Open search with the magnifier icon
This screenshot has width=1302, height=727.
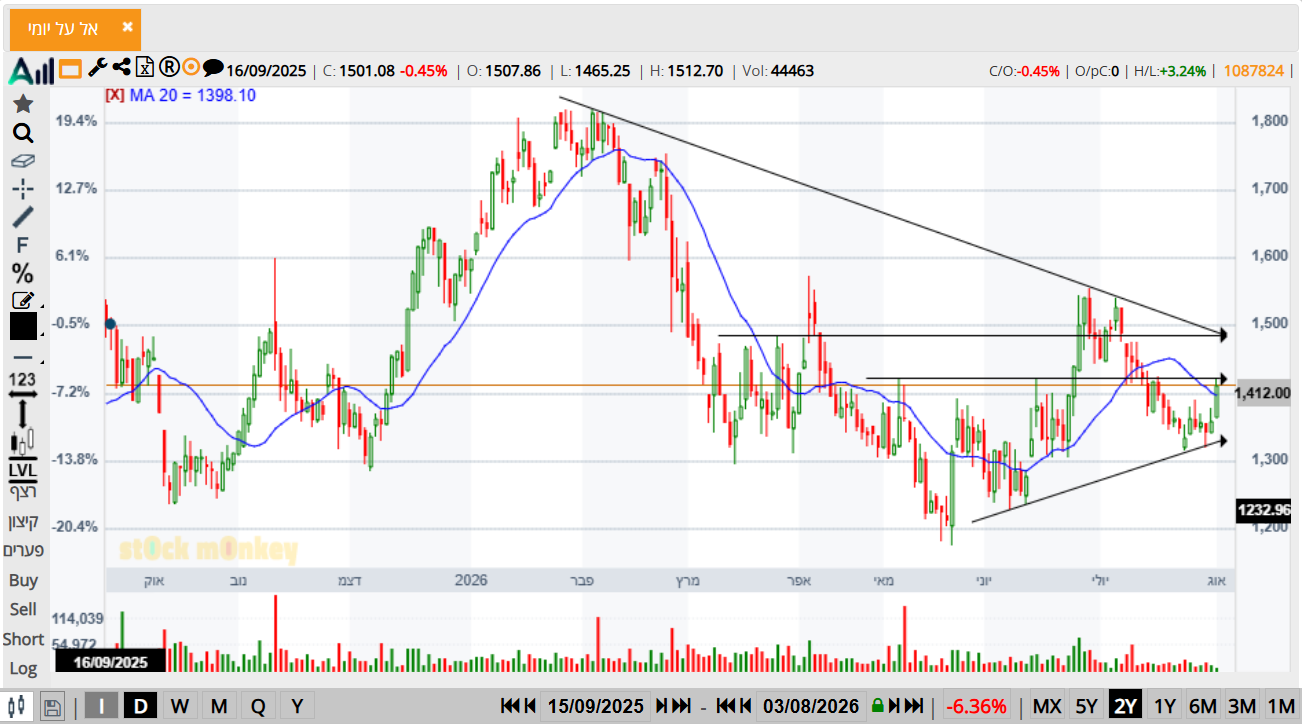pos(23,133)
